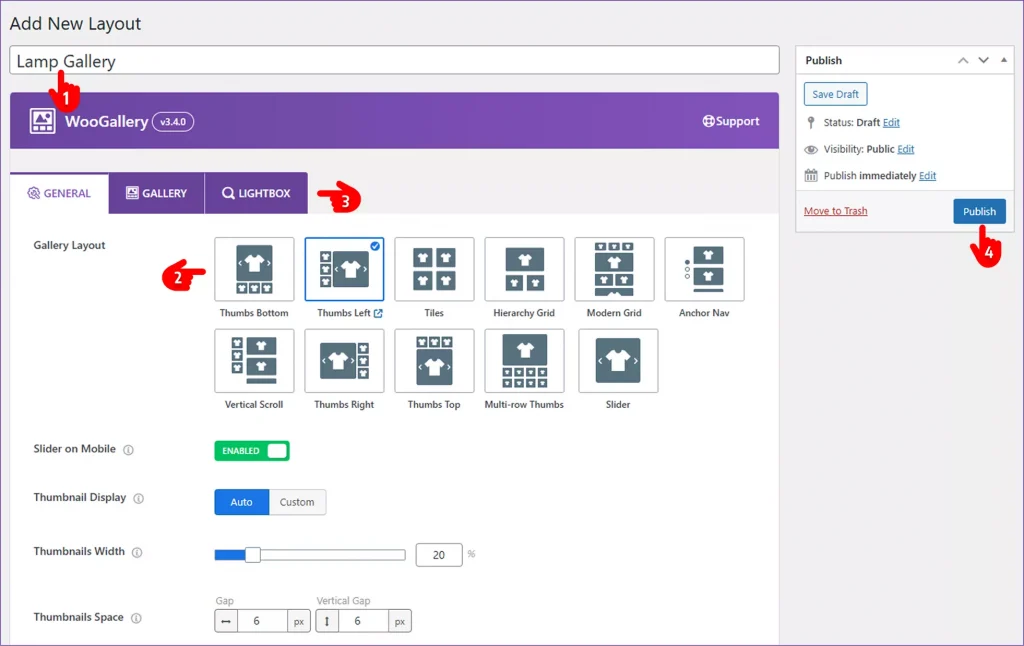Image resolution: width=1024 pixels, height=646 pixels.
Task: Select the Modern Grid layout
Action: pos(614,269)
